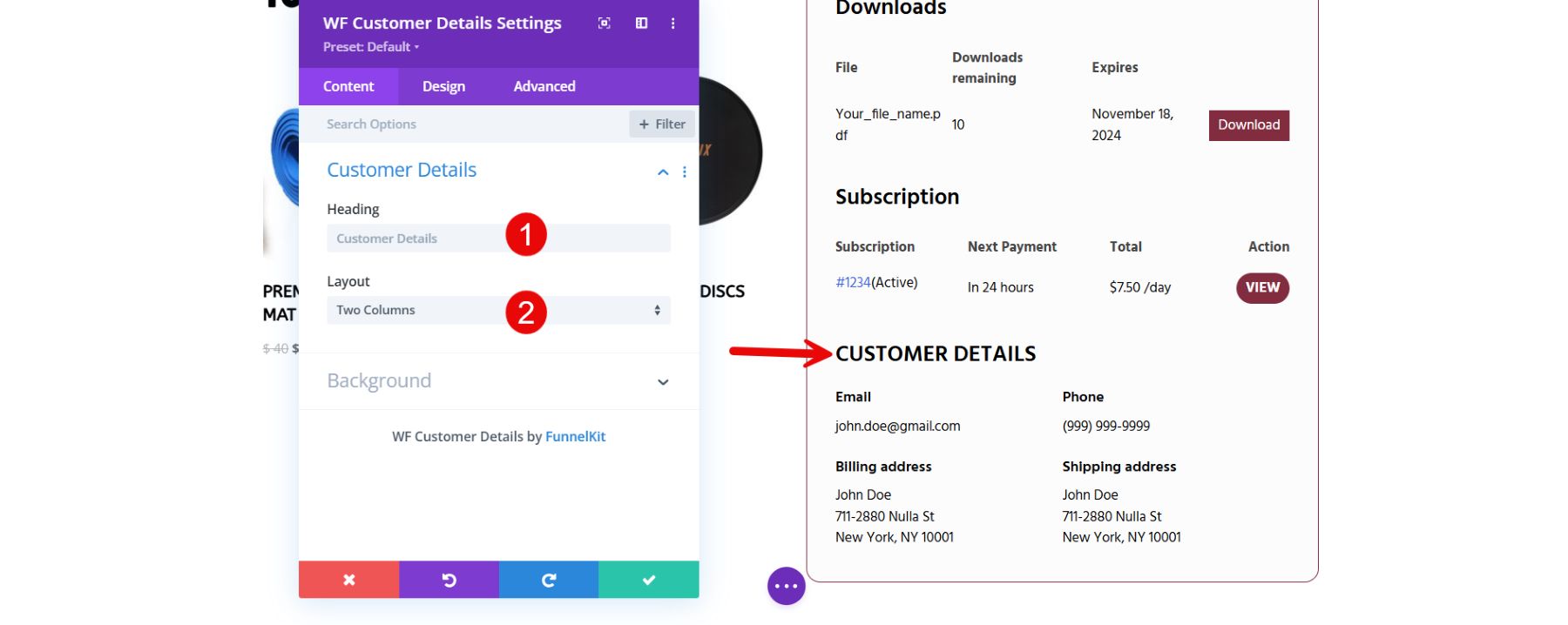This screenshot has width=1568, height=625.
Task: Click the Customer Details section title
Action: coord(402,171)
